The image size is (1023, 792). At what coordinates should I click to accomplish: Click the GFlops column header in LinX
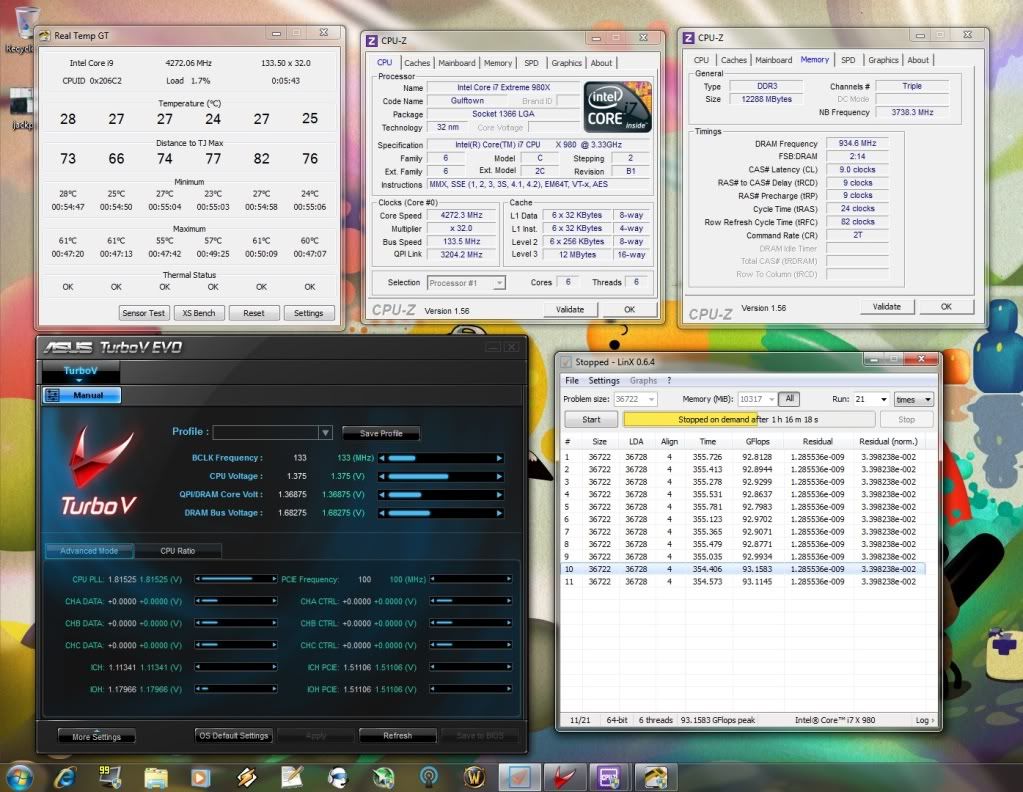tap(757, 442)
